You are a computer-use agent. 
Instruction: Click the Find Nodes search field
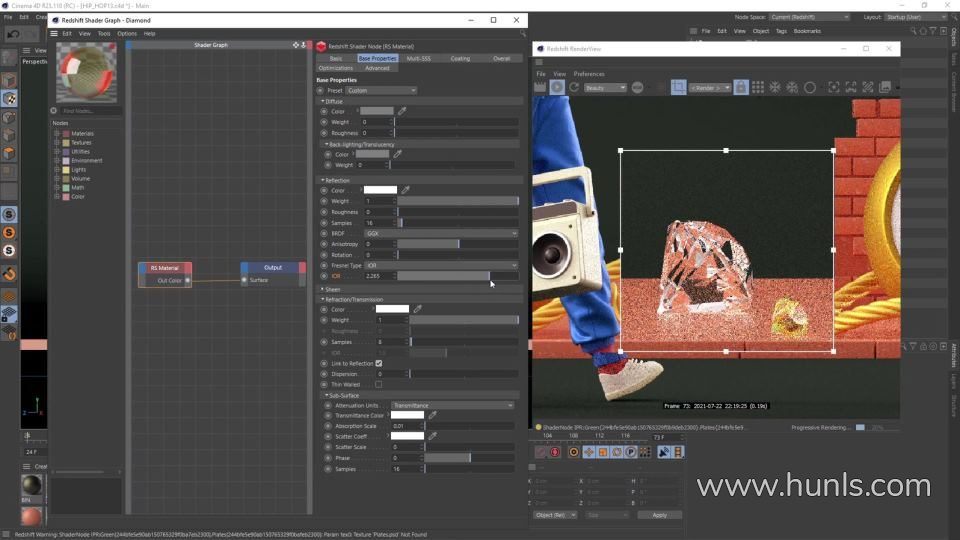click(x=91, y=111)
